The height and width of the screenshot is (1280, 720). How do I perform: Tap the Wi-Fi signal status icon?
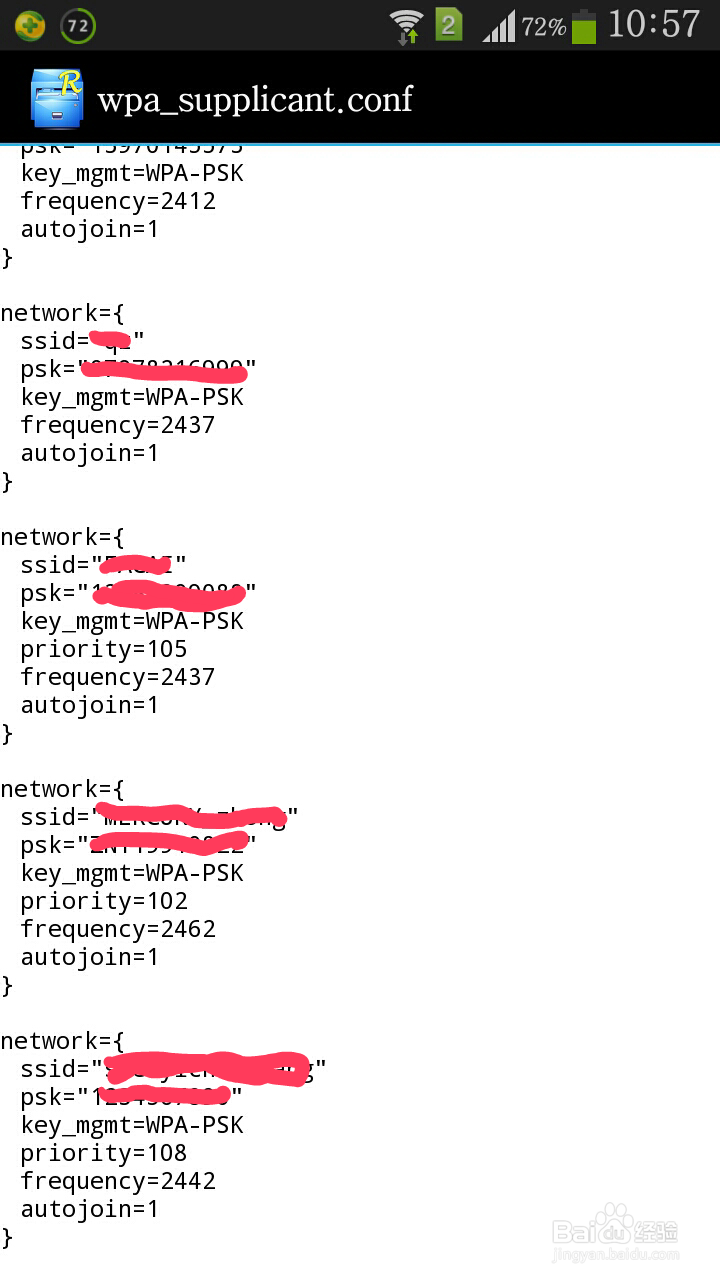406,26
